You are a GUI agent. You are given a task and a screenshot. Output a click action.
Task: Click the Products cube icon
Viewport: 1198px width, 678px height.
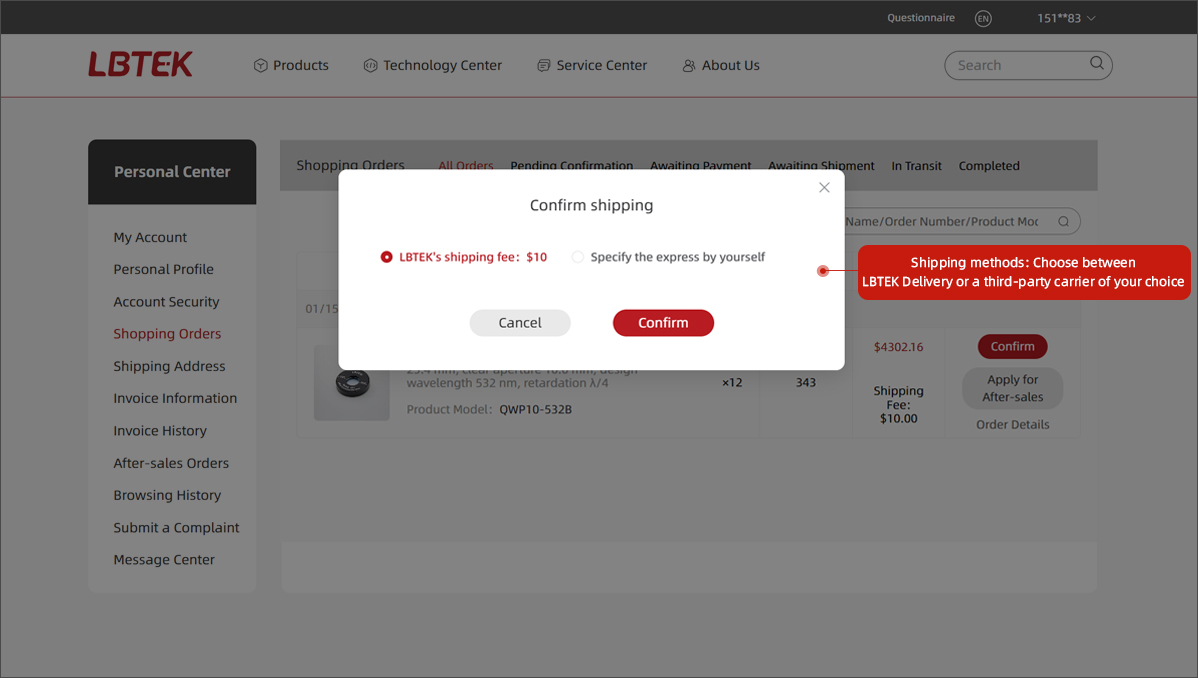click(x=261, y=66)
